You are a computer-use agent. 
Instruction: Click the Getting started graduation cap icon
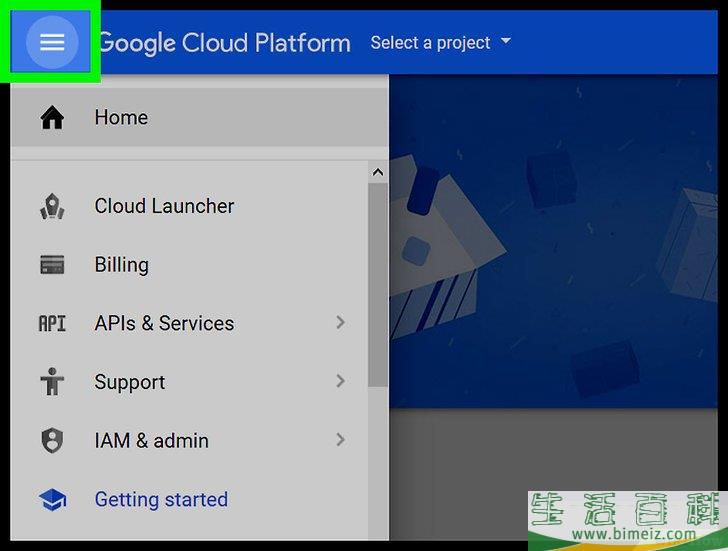52,499
